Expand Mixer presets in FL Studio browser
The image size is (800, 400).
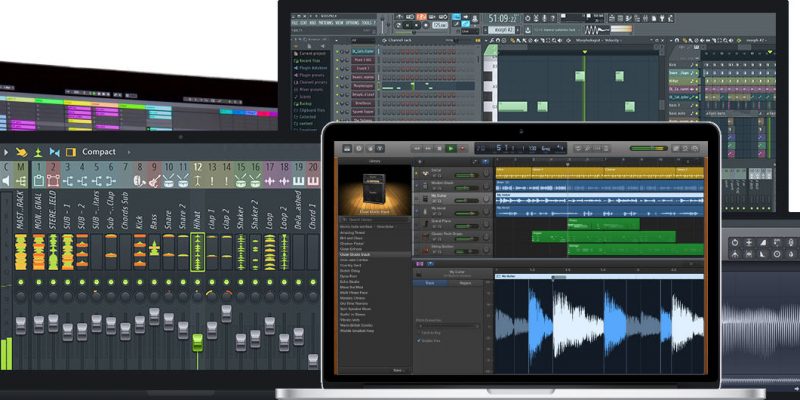coord(308,90)
